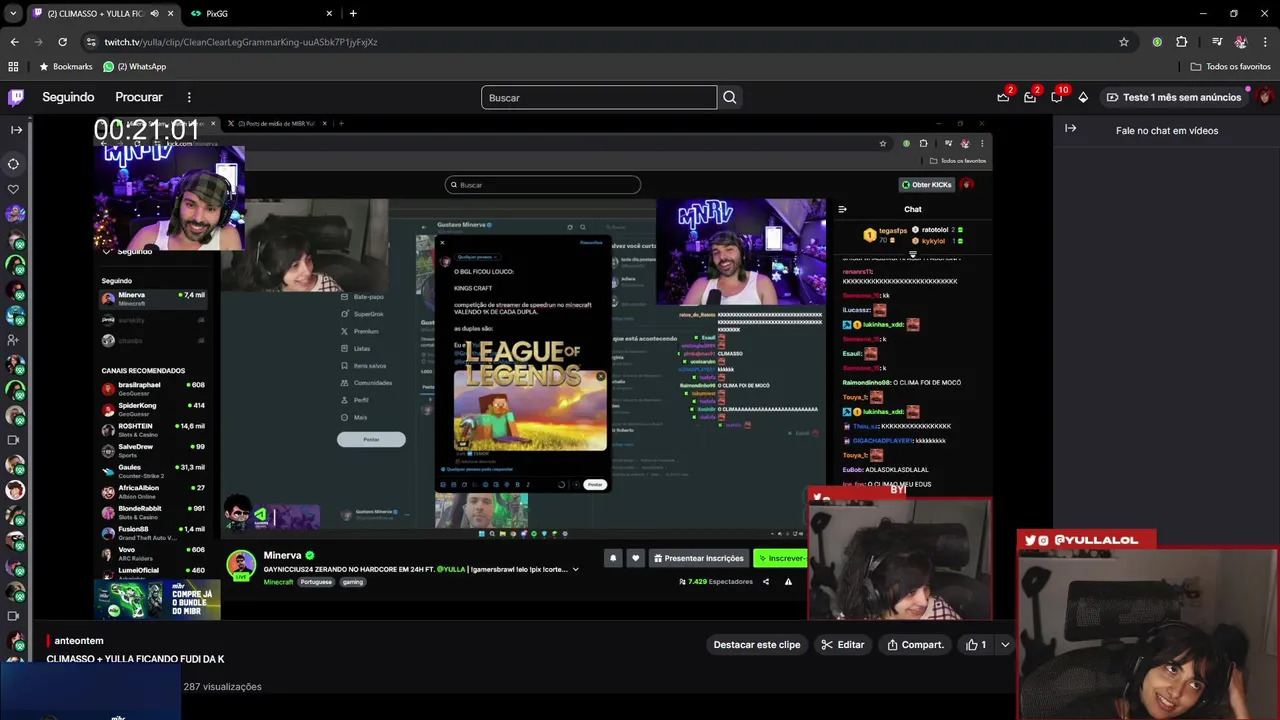Screen dimensions: 1280x720
Task: Open the Bookmarks folder
Action: tap(66, 67)
